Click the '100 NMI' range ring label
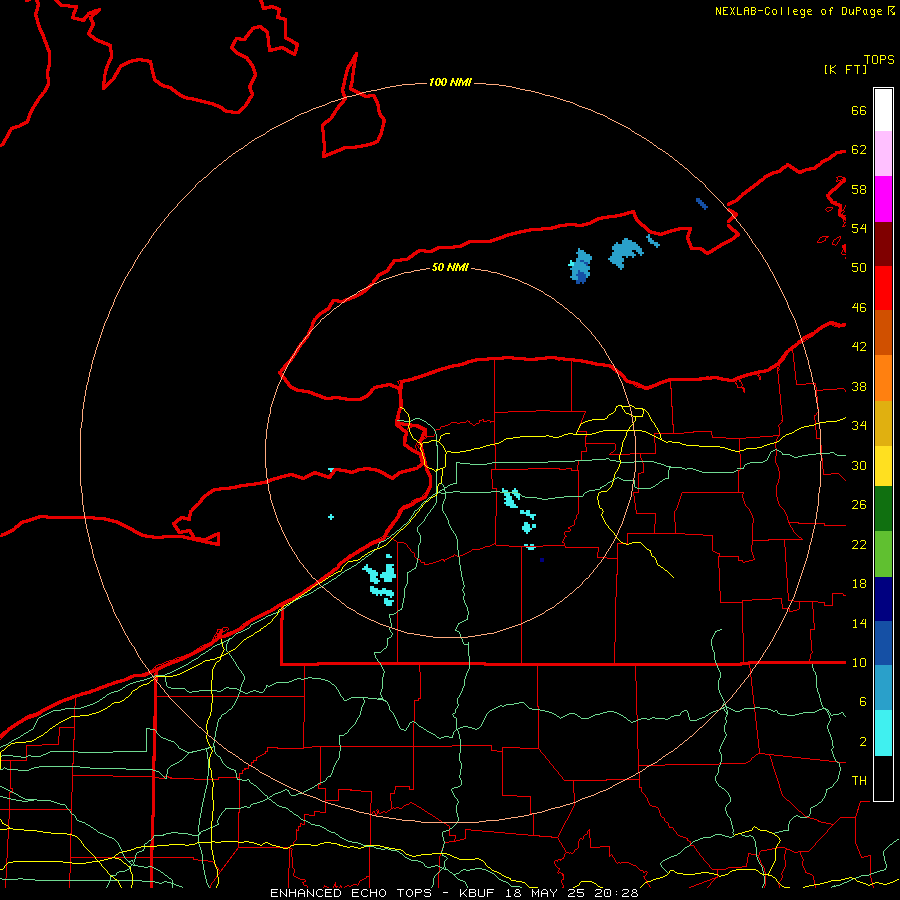The height and width of the screenshot is (900, 900). coord(450,83)
